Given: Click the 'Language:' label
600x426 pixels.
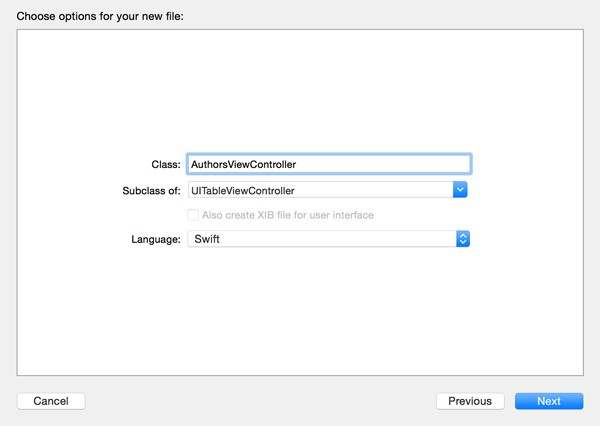Looking at the screenshot, I should (156, 240).
